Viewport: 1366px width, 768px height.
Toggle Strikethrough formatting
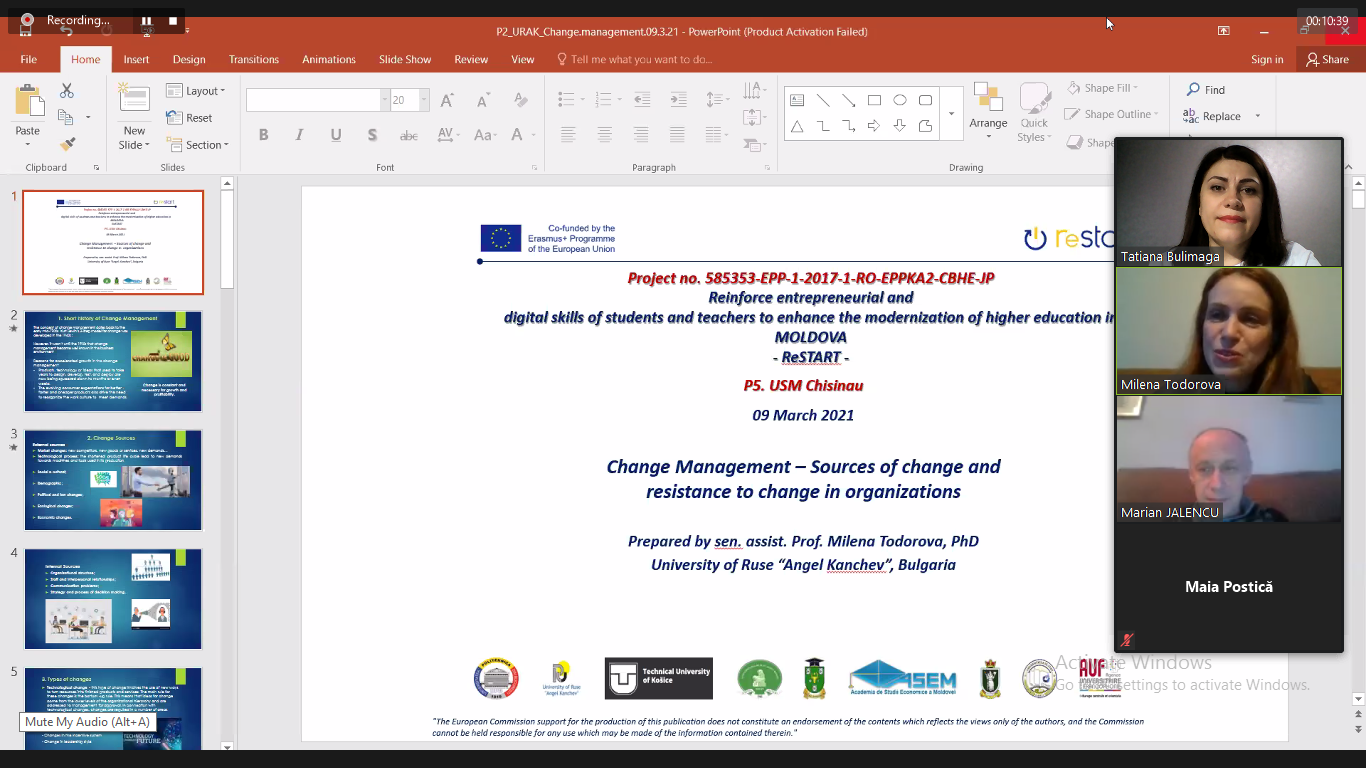pyautogui.click(x=408, y=135)
